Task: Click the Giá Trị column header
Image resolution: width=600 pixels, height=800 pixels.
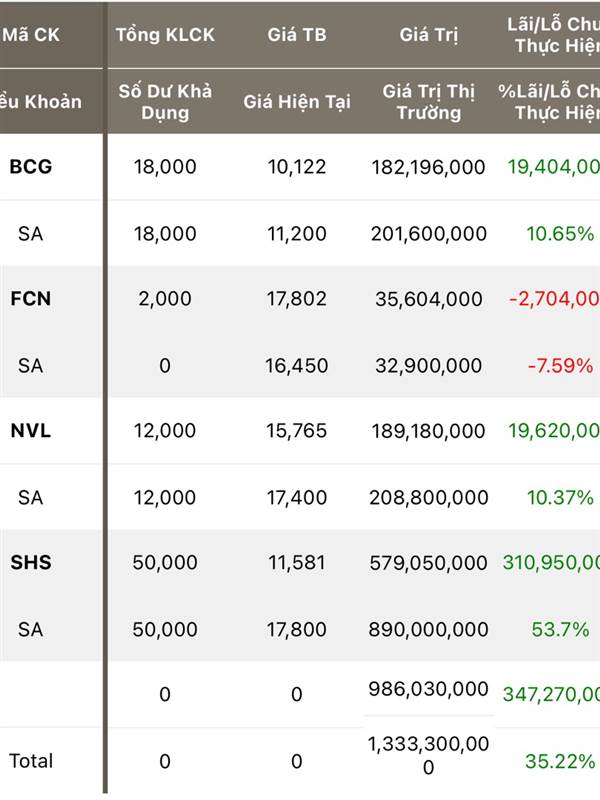Action: coord(429,35)
